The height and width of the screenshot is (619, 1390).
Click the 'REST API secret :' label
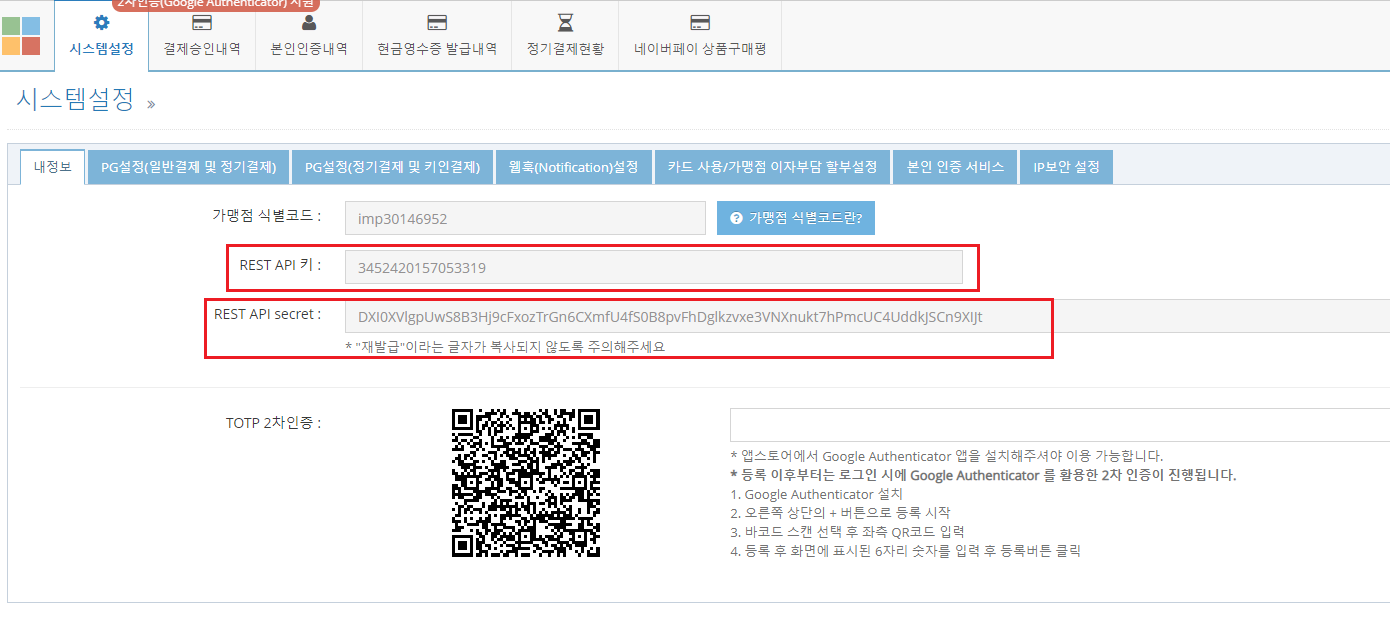(x=267, y=314)
